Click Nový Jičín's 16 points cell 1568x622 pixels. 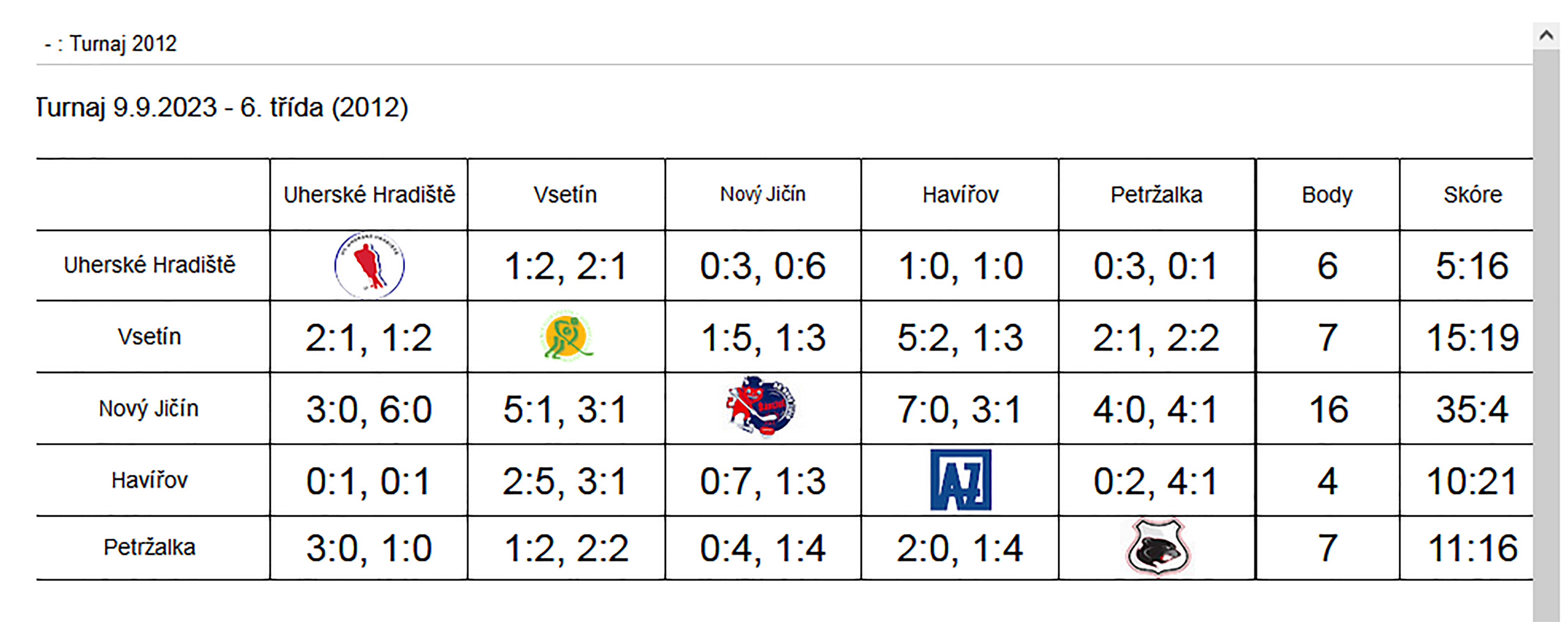pyautogui.click(x=1328, y=409)
